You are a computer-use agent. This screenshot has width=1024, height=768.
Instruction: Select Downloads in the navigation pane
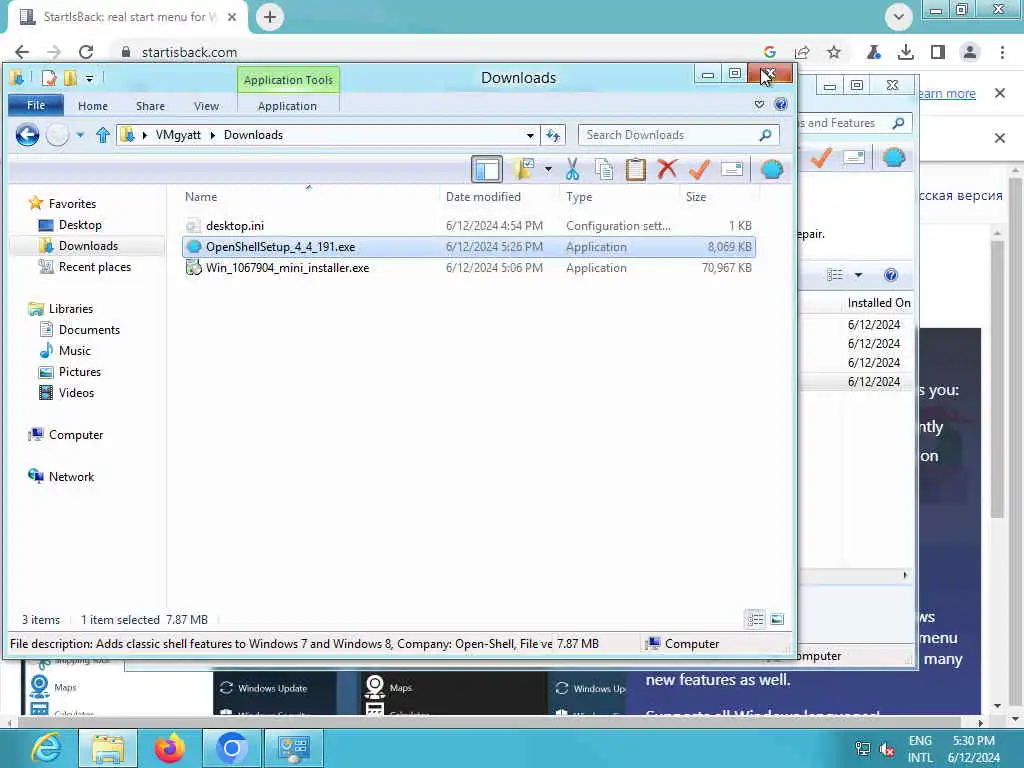click(88, 246)
